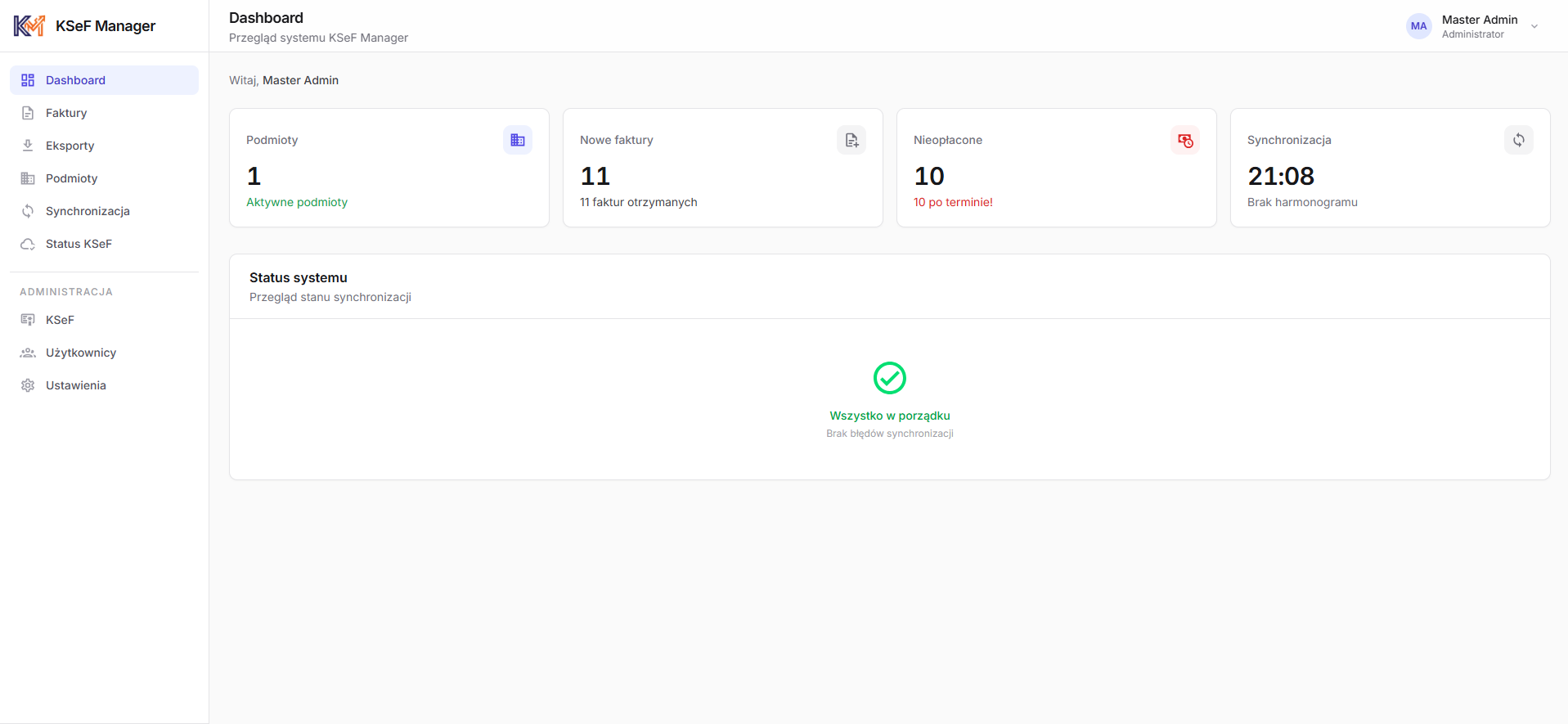1568x724 pixels.
Task: Click the 21:08 sync time value
Action: [1281, 176]
